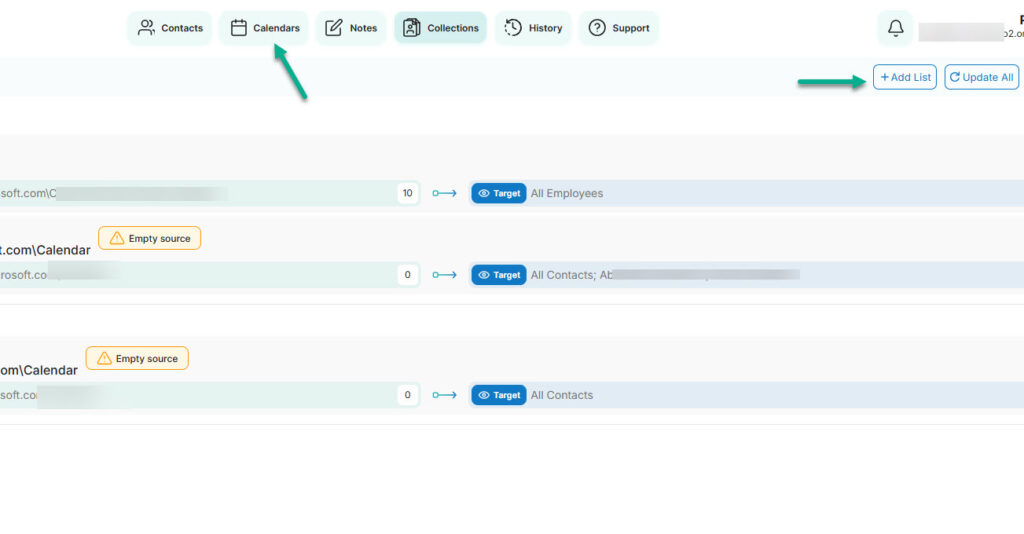
Task: Click the t.com\Calendar heading
Action: click(x=45, y=250)
